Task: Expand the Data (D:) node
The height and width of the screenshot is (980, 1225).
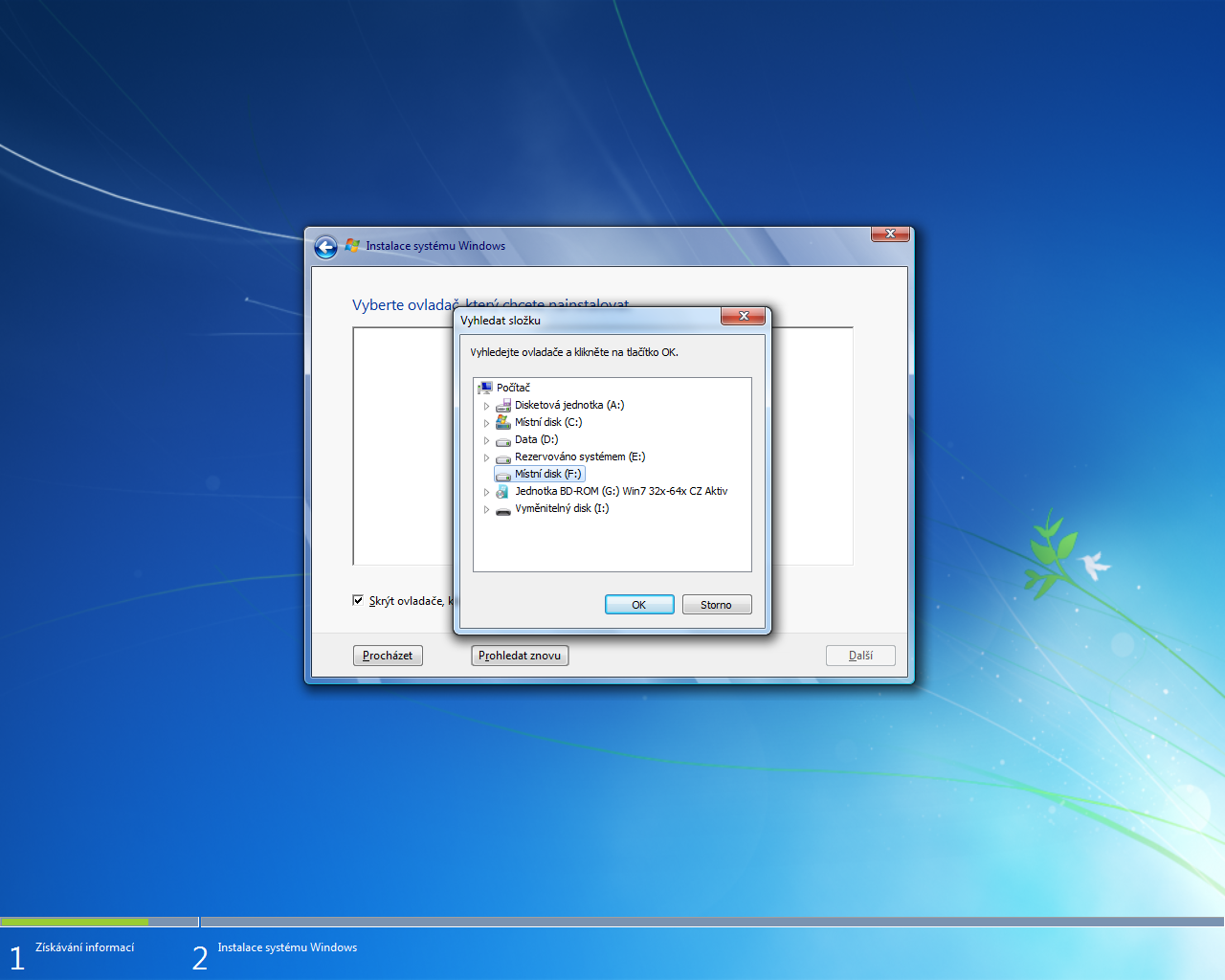Action: point(486,440)
